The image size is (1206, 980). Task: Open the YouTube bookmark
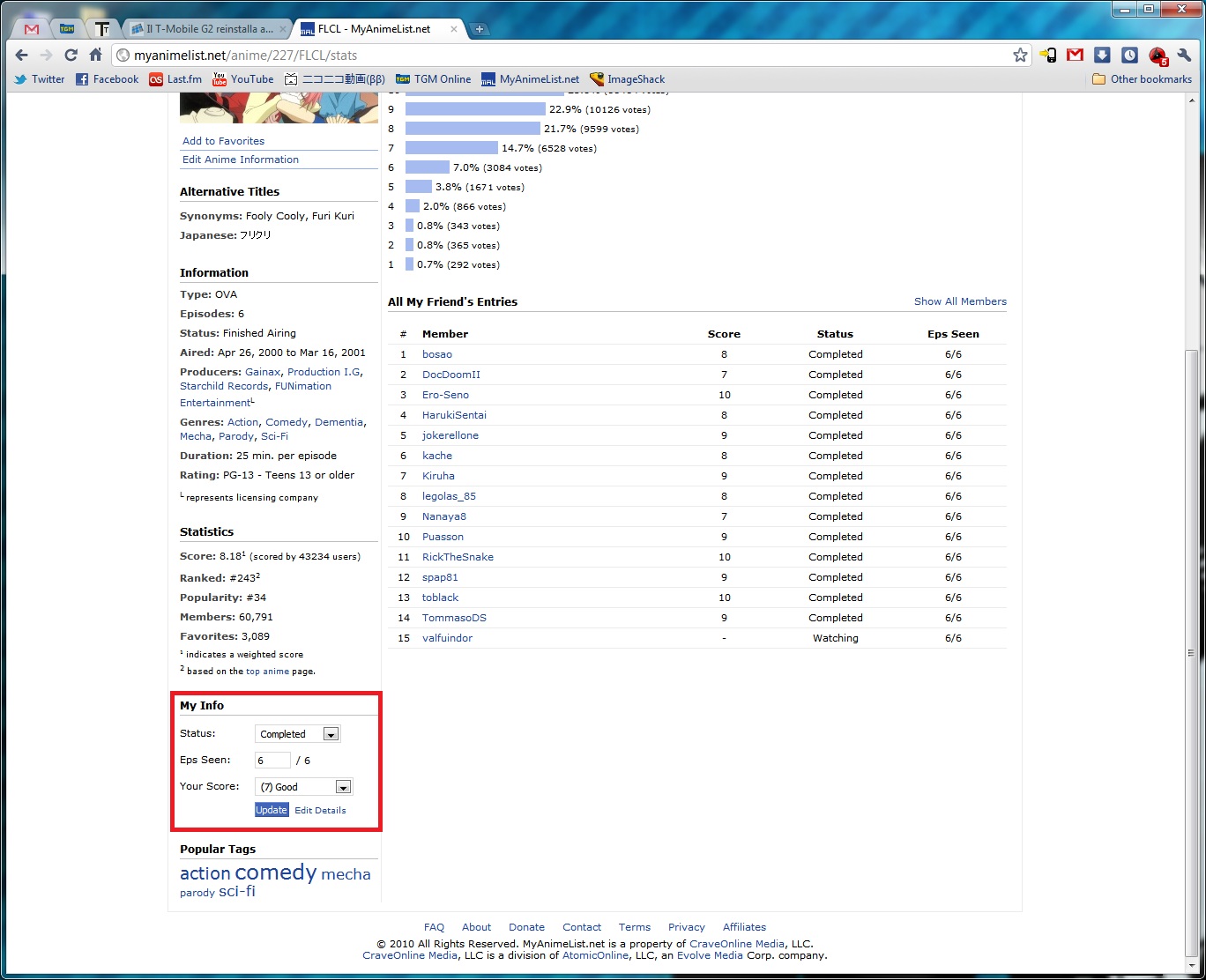pos(243,79)
